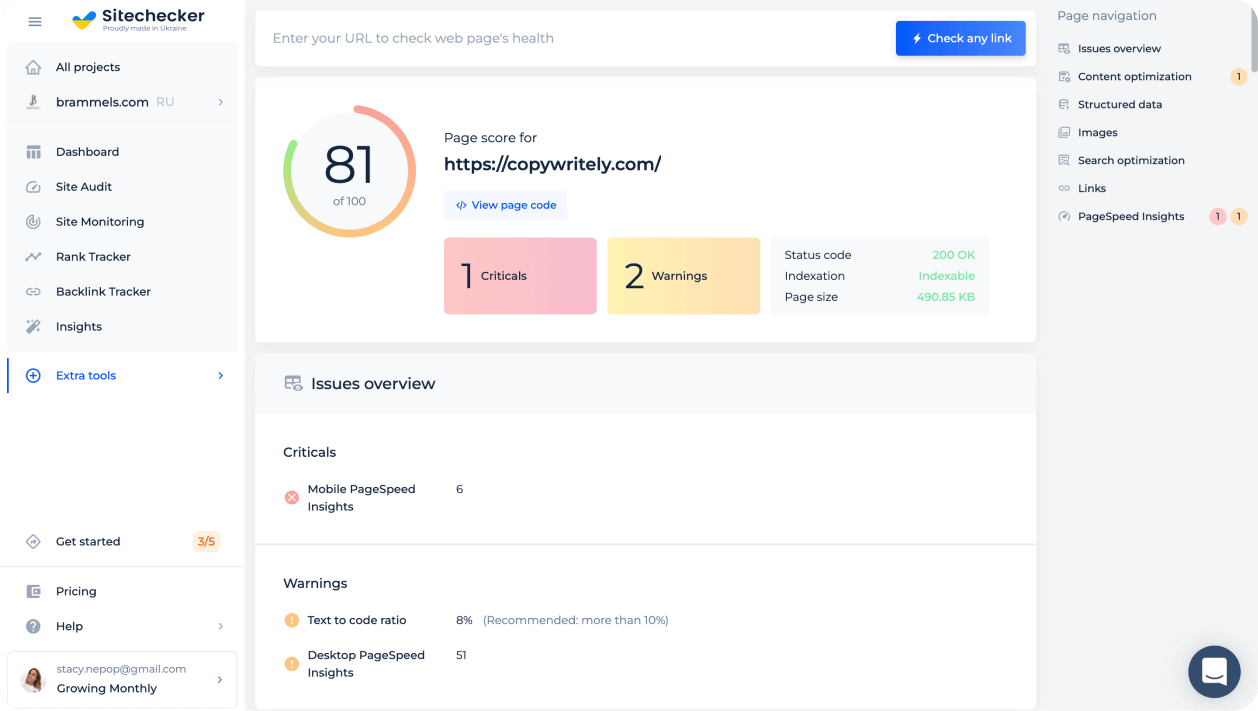Click the Pricing wallet icon
The height and width of the screenshot is (711, 1258).
coord(33,592)
